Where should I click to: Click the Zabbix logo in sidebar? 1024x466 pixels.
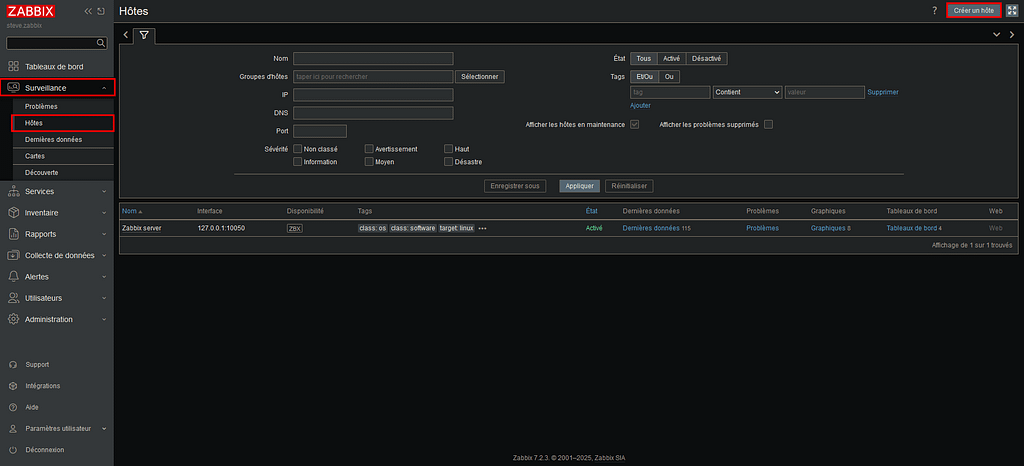coord(32,11)
